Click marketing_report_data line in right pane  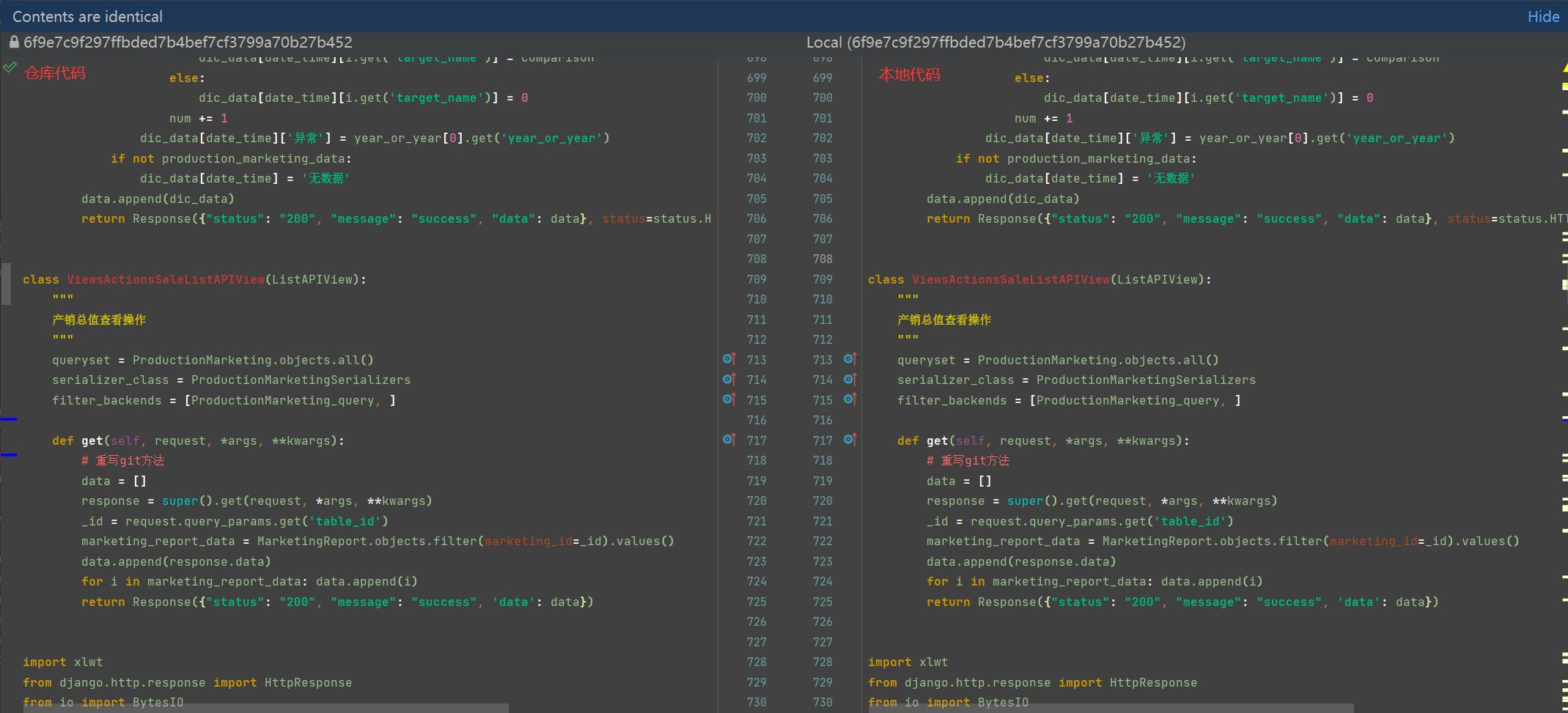(1223, 541)
